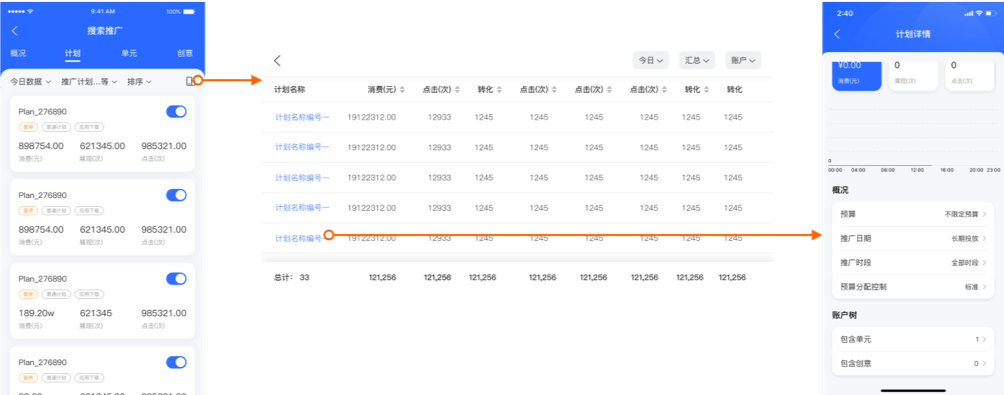Open the 排序 dropdown
This screenshot has height=395, width=1004.
[x=139, y=82]
